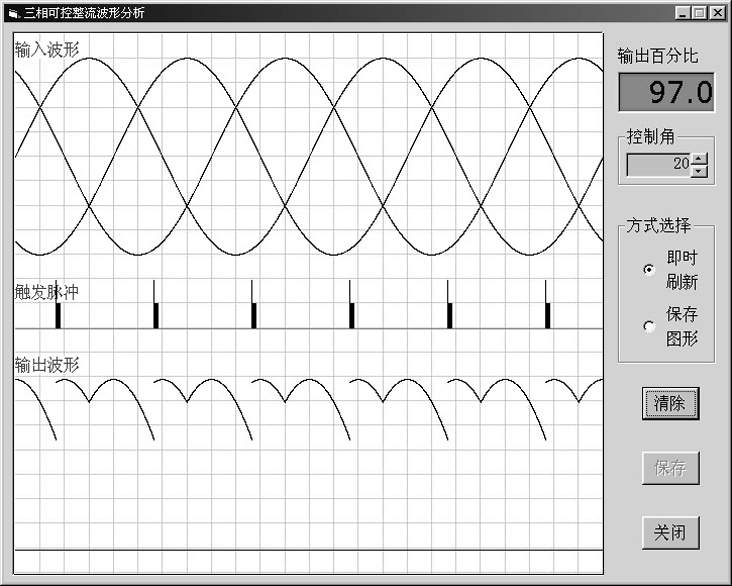Click the first trigger pulse marker
This screenshot has width=732, height=586.
tap(58, 313)
